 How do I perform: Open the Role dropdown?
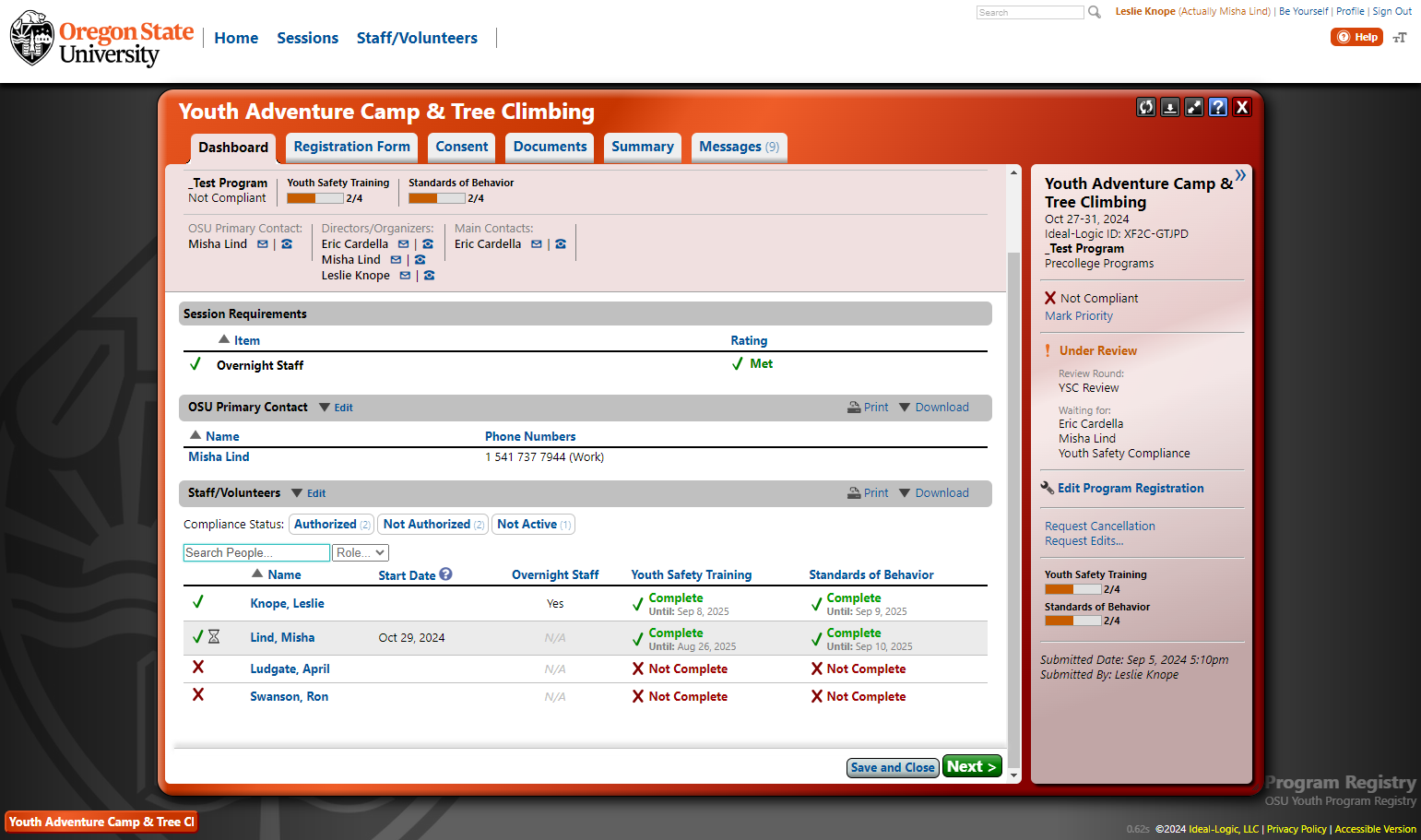tap(361, 553)
